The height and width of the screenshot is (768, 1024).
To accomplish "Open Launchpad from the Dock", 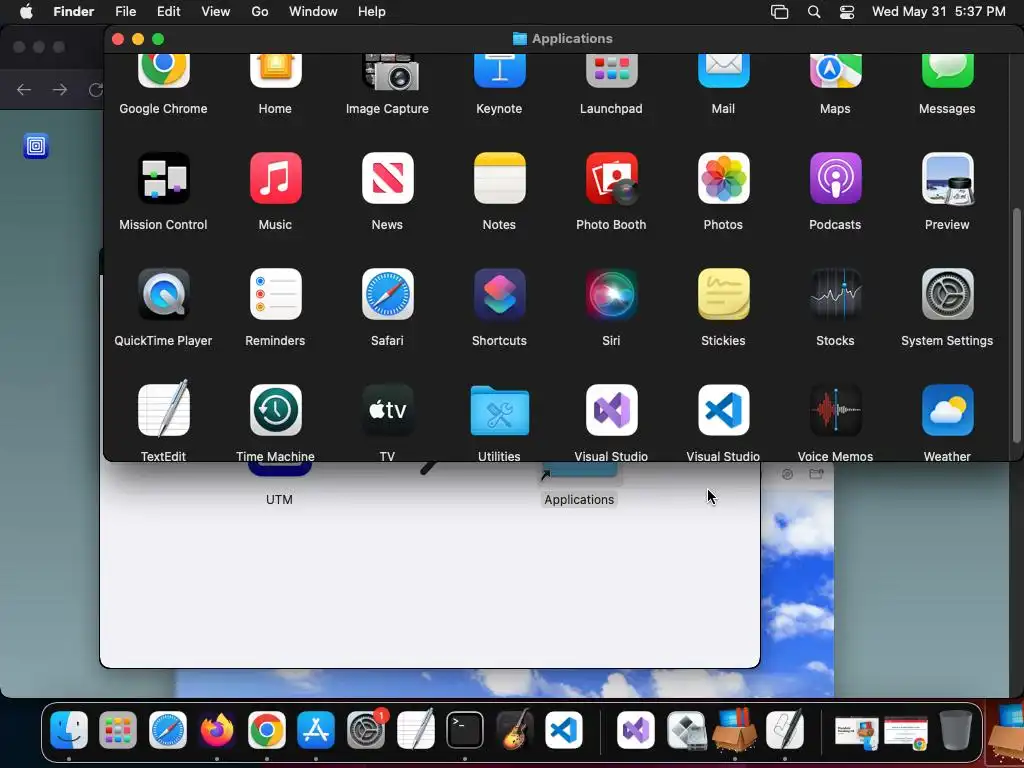I will 118,730.
